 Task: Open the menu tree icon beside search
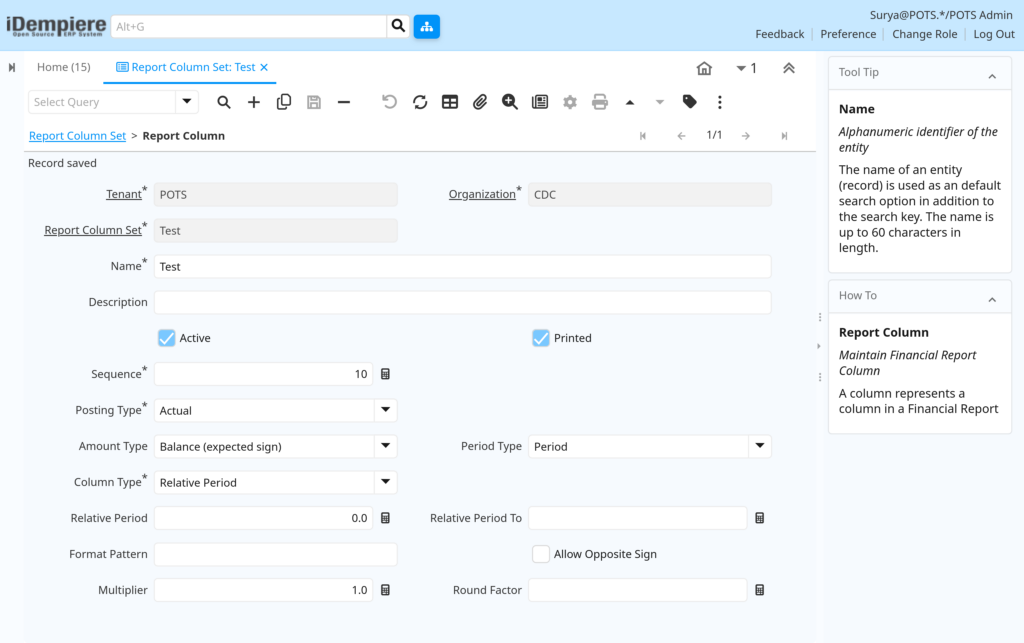426,26
